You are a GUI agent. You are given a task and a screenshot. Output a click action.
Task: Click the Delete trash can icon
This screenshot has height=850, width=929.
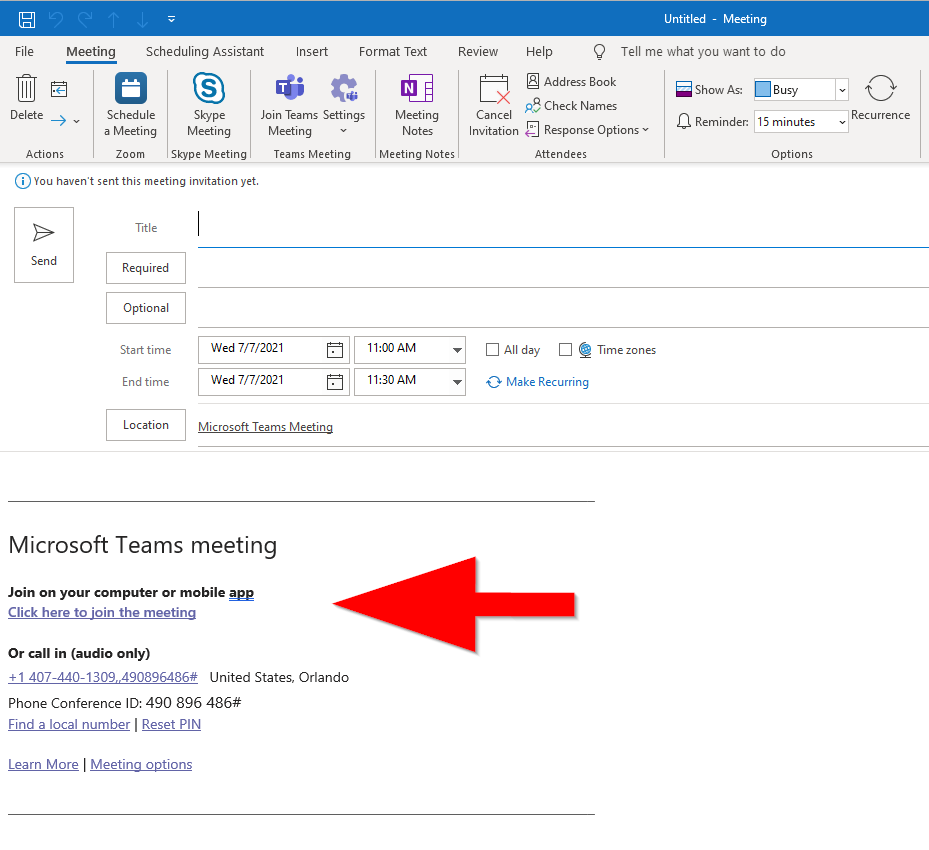[26, 88]
